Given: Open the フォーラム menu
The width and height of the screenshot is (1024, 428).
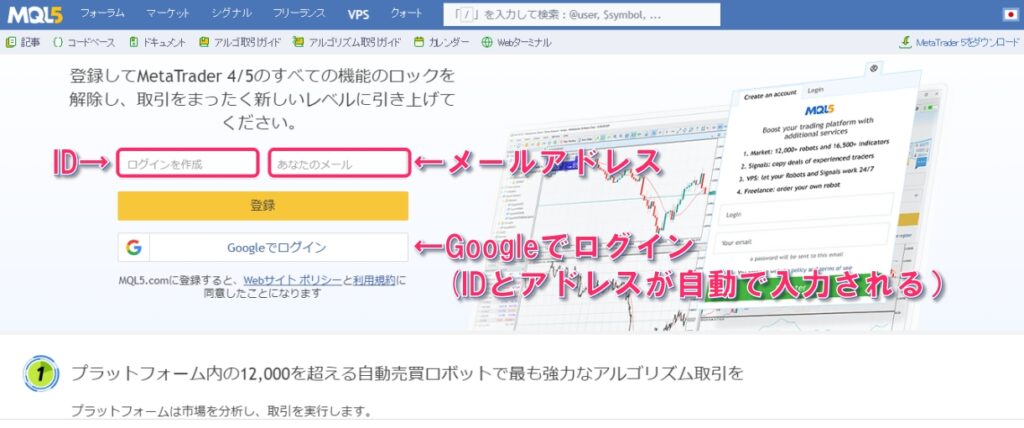Looking at the screenshot, I should click(x=102, y=14).
